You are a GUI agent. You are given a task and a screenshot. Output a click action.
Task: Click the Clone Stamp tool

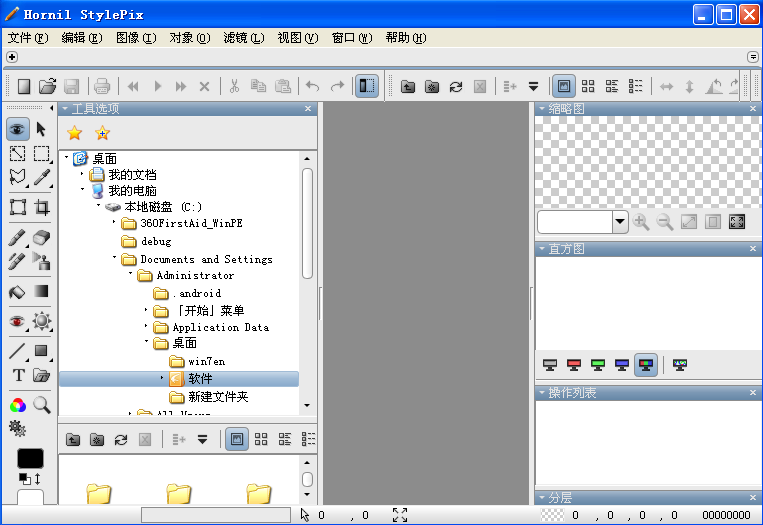click(x=42, y=262)
